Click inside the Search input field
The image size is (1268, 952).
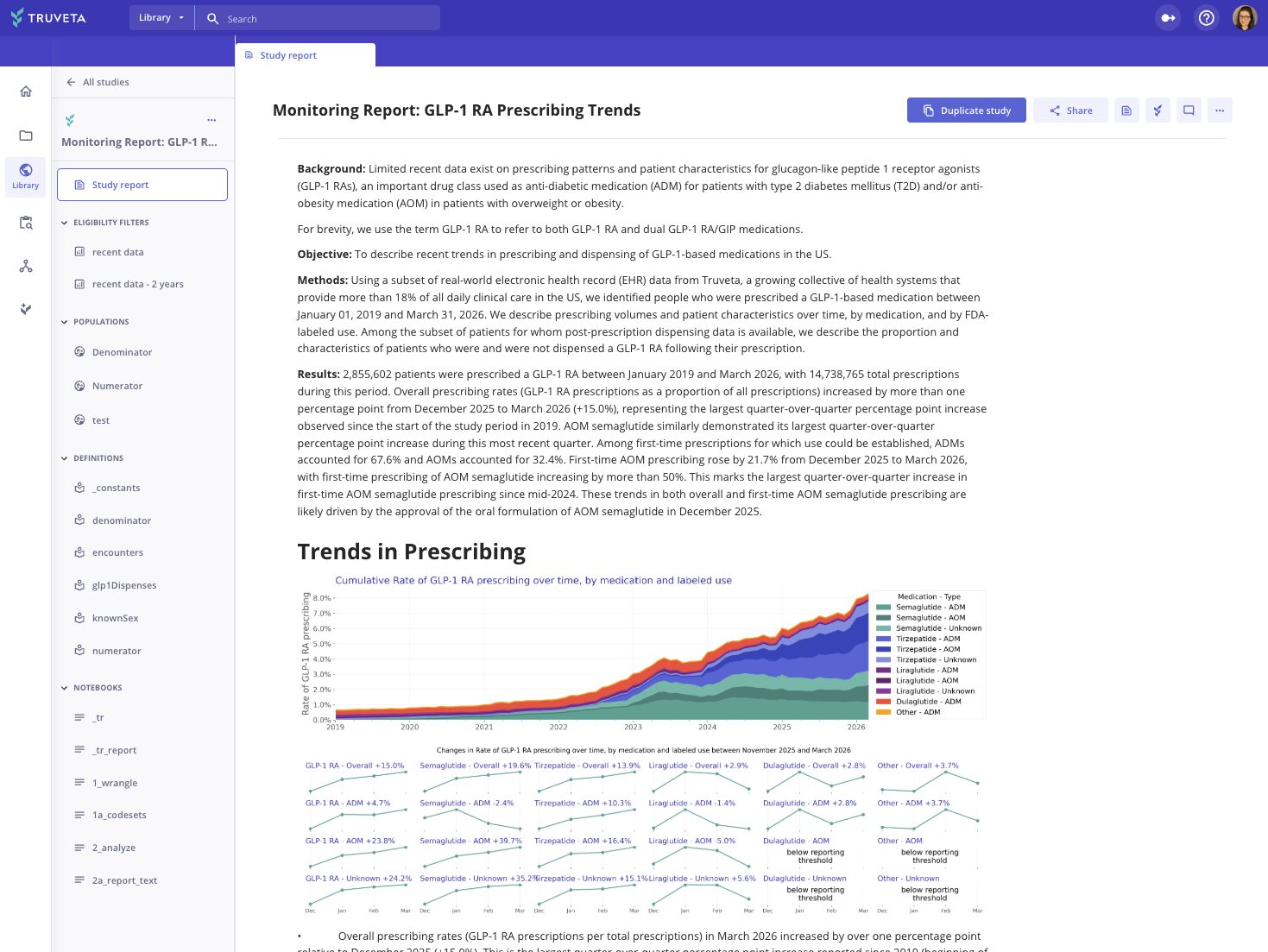point(328,17)
